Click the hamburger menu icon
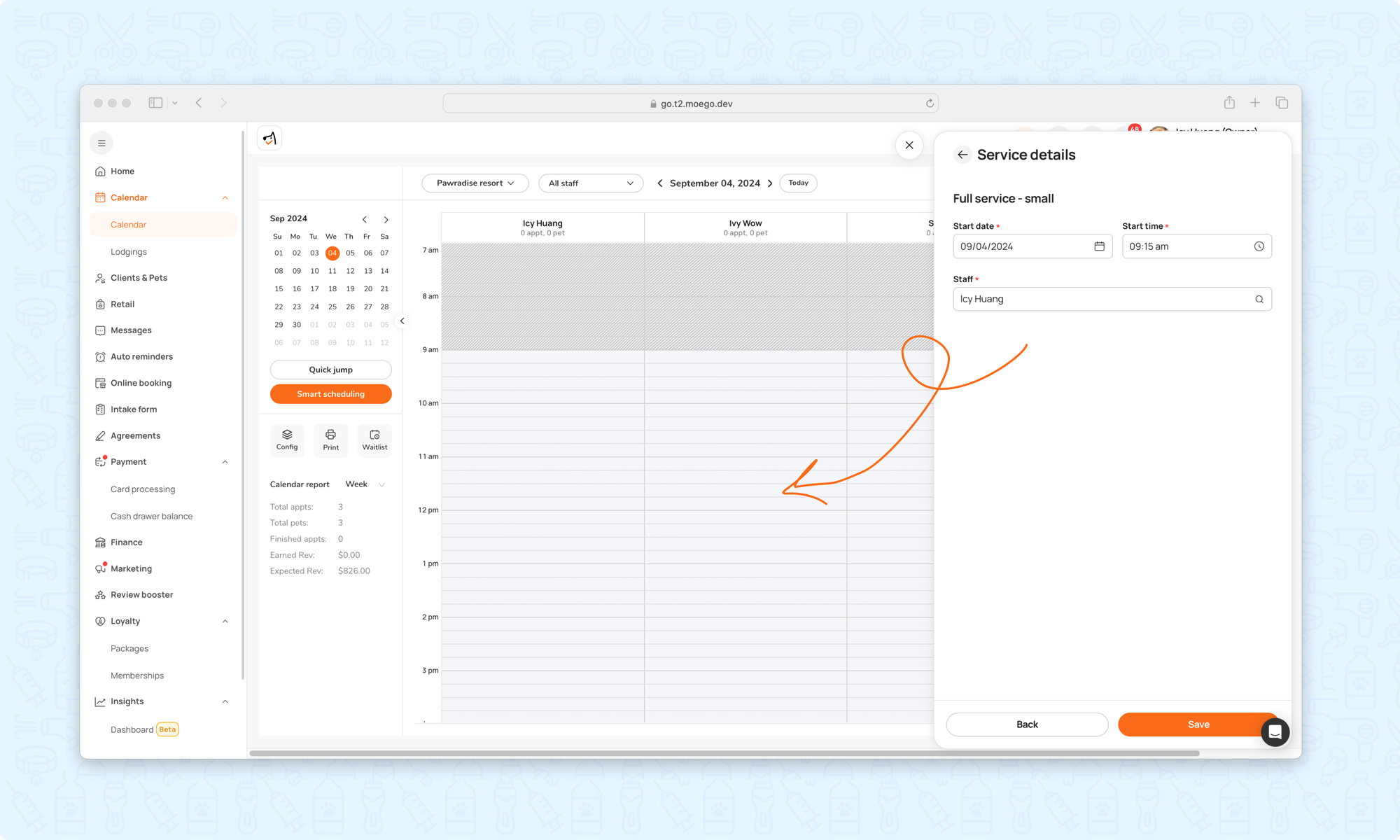The height and width of the screenshot is (840, 1400). pos(101,143)
